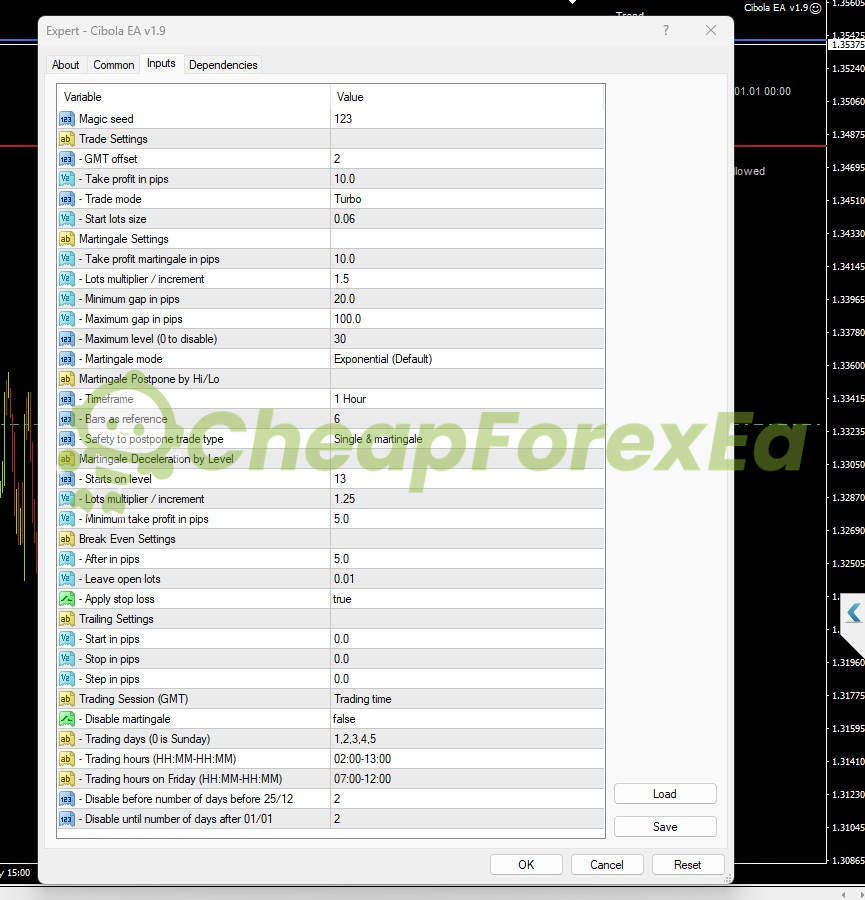Open the Single & martingale value dropdown
Screen dimensions: 865x900
467,439
